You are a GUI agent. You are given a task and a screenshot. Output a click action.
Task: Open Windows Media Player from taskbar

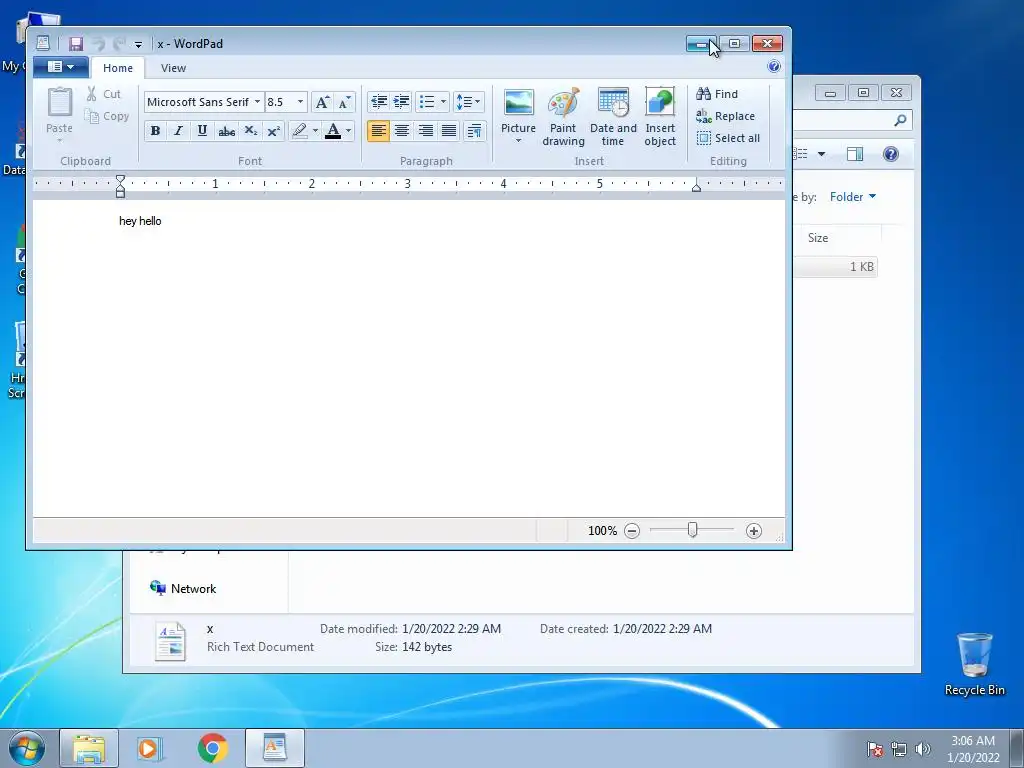point(150,748)
